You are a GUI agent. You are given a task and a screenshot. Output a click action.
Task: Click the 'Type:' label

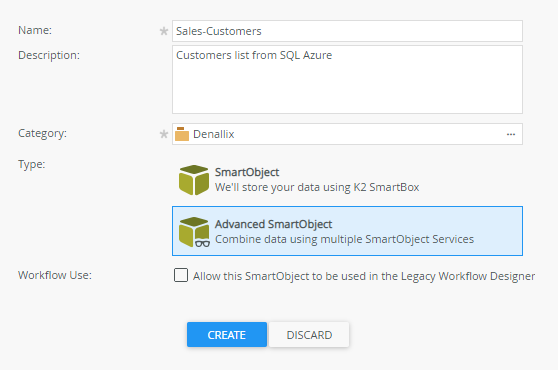(x=32, y=164)
